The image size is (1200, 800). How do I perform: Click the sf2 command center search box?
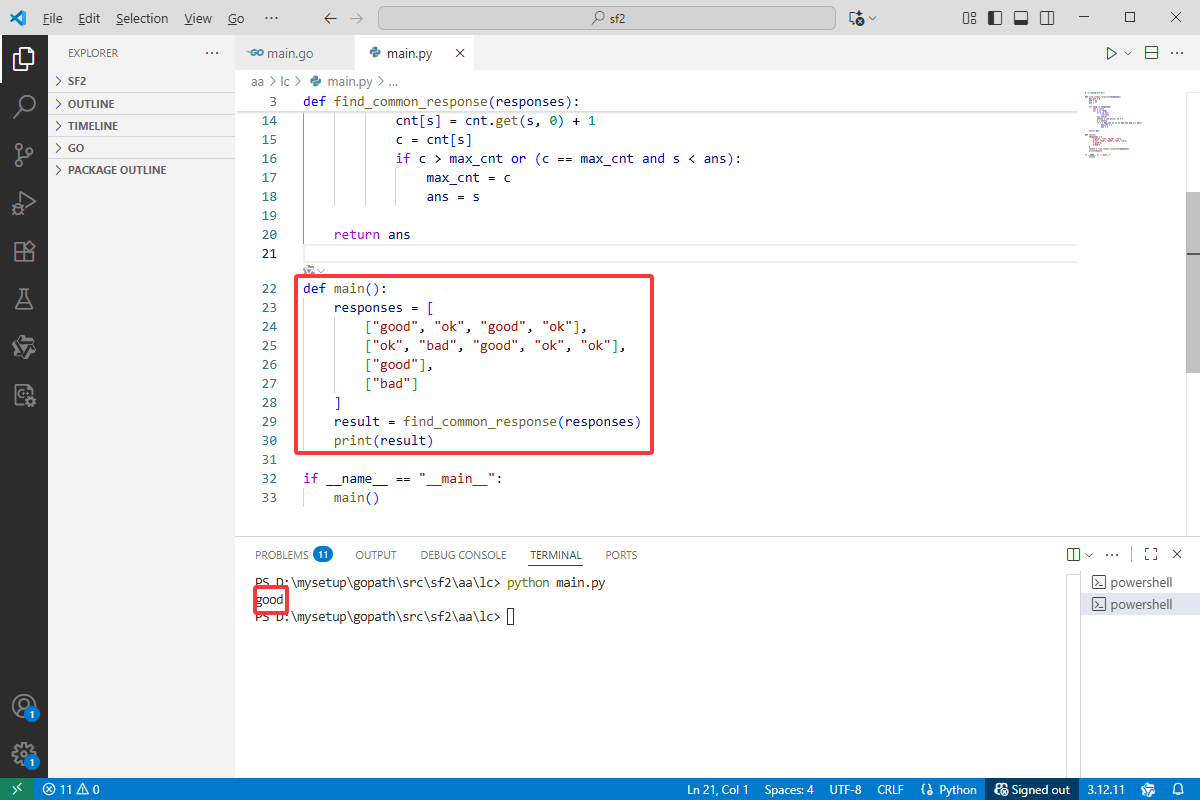(x=607, y=18)
